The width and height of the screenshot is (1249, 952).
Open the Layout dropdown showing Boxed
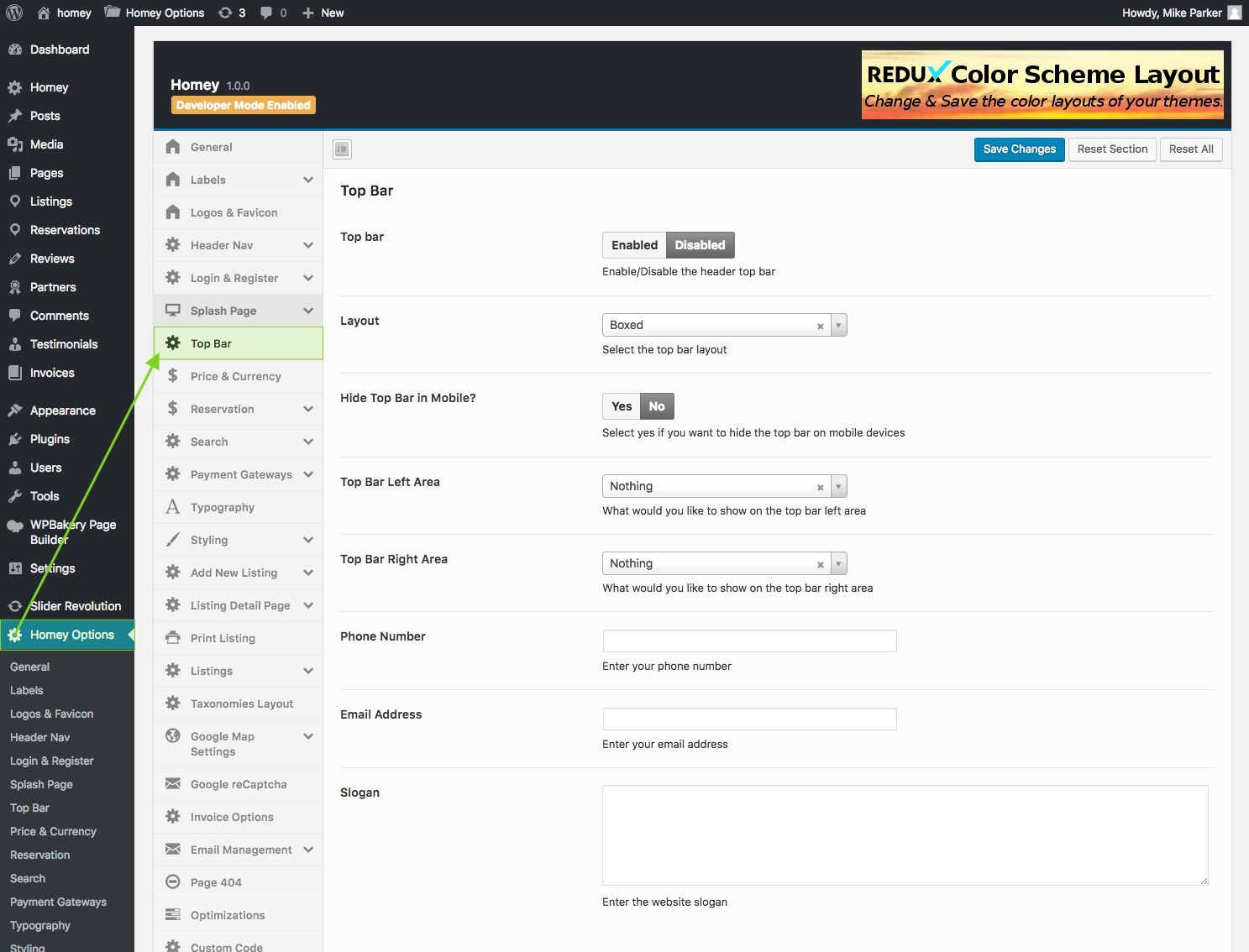point(724,325)
